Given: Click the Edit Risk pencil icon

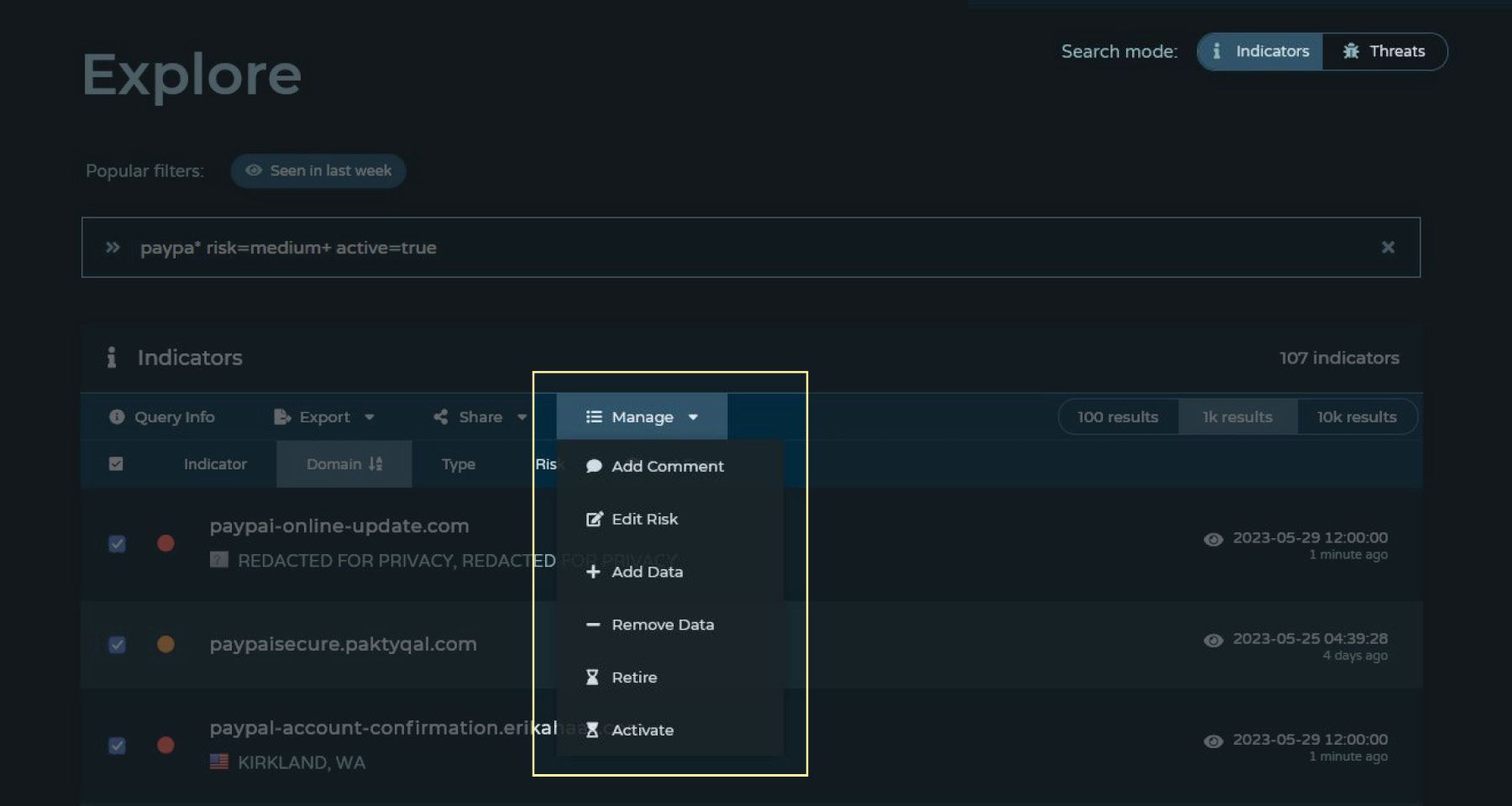Looking at the screenshot, I should pyautogui.click(x=594, y=519).
